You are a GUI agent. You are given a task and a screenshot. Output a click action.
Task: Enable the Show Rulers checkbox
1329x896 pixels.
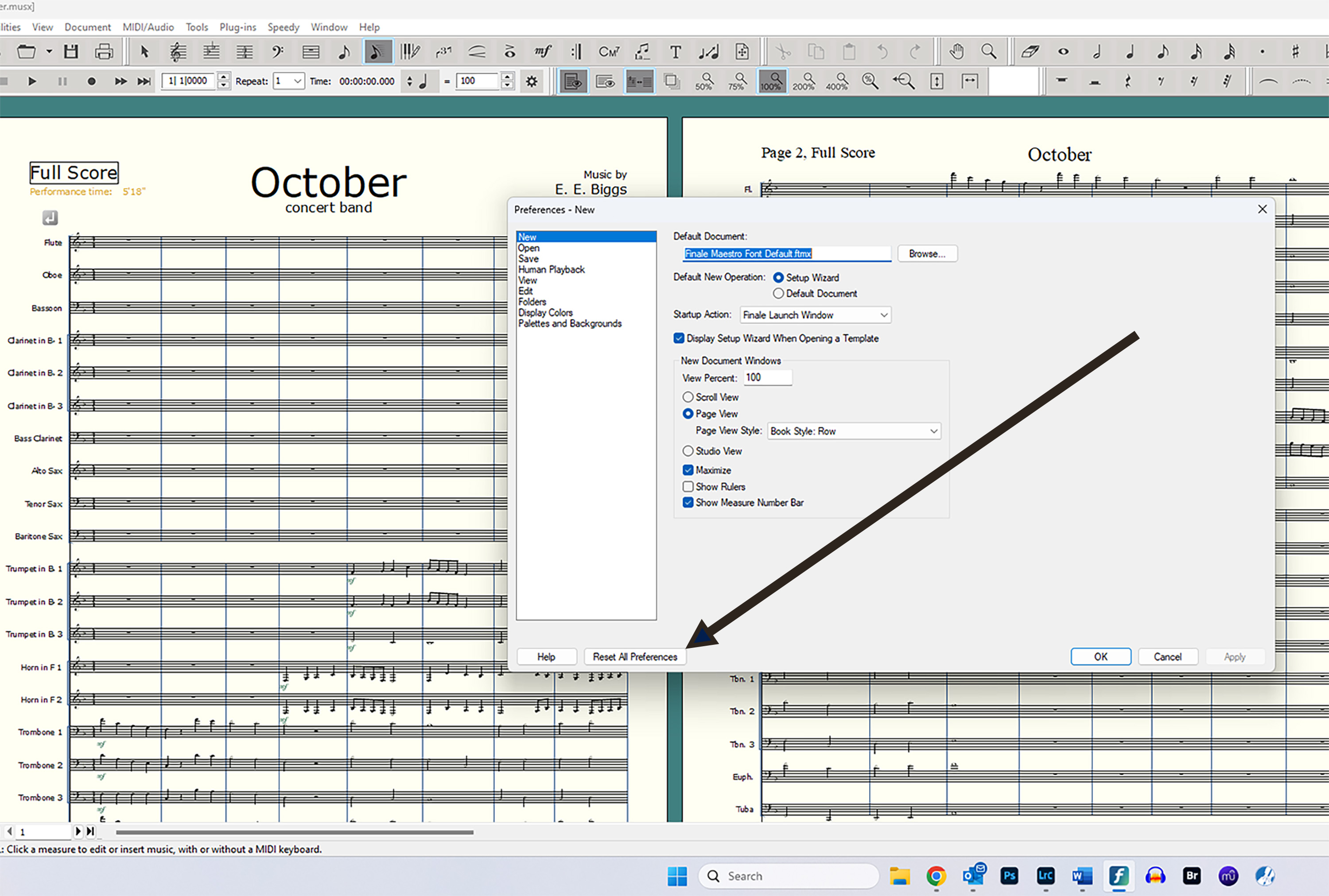click(688, 486)
